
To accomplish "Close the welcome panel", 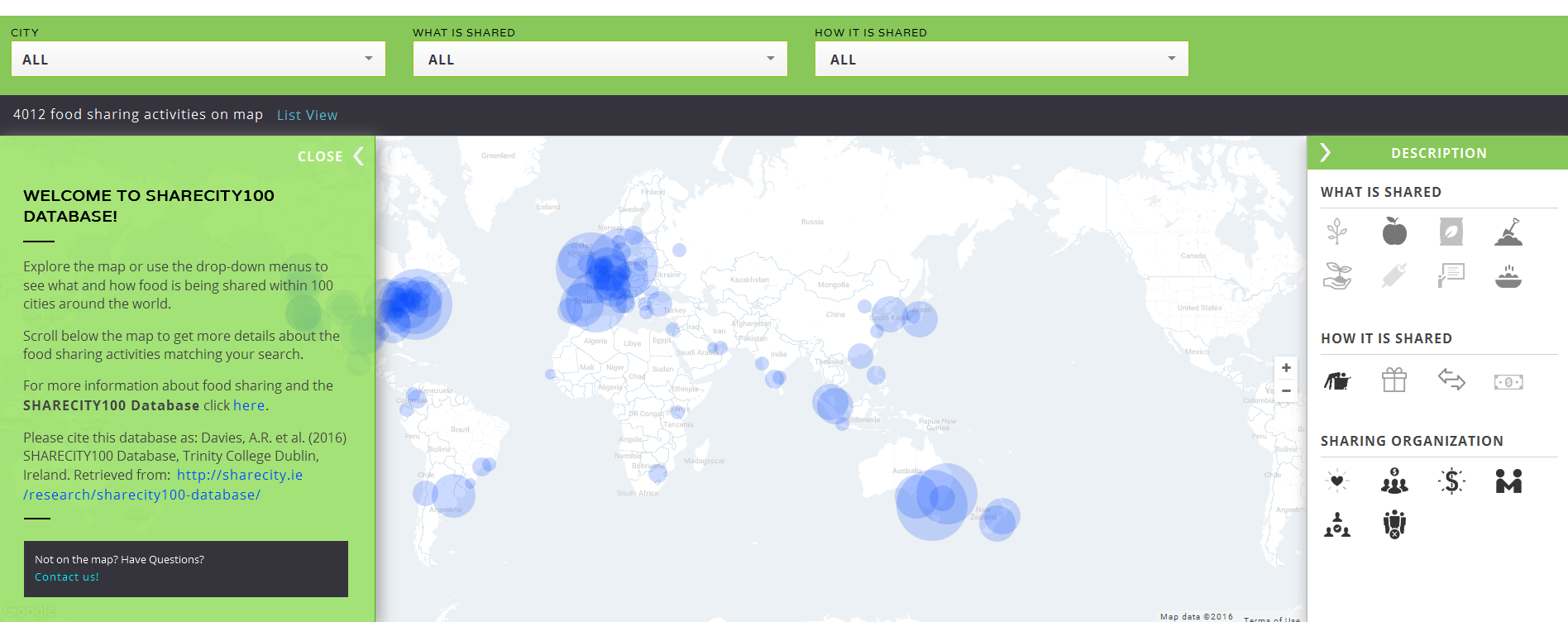I will 330,156.
